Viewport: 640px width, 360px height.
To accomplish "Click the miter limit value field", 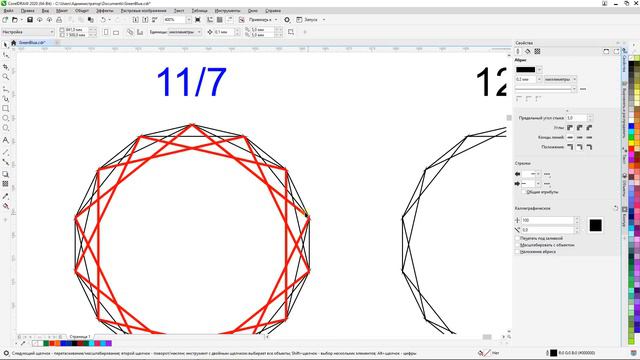I will pos(576,118).
